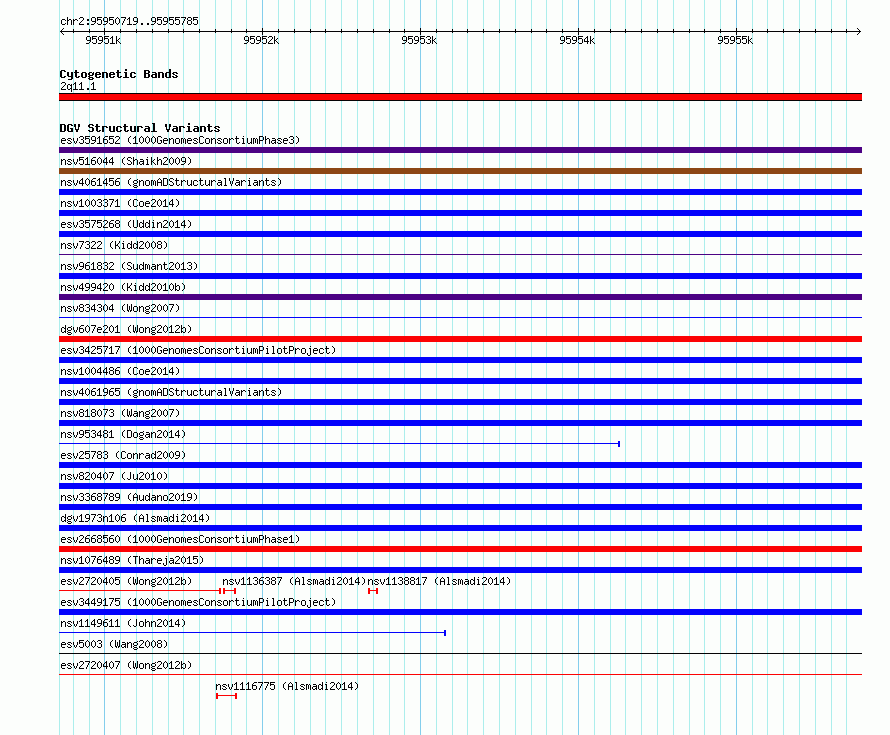Select the red bar of esv2668560
The width and height of the screenshot is (890, 735).
click(460, 549)
